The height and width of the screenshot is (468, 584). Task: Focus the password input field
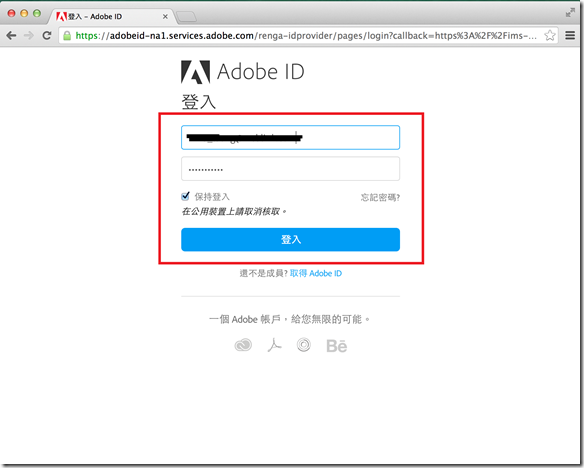tap(291, 169)
